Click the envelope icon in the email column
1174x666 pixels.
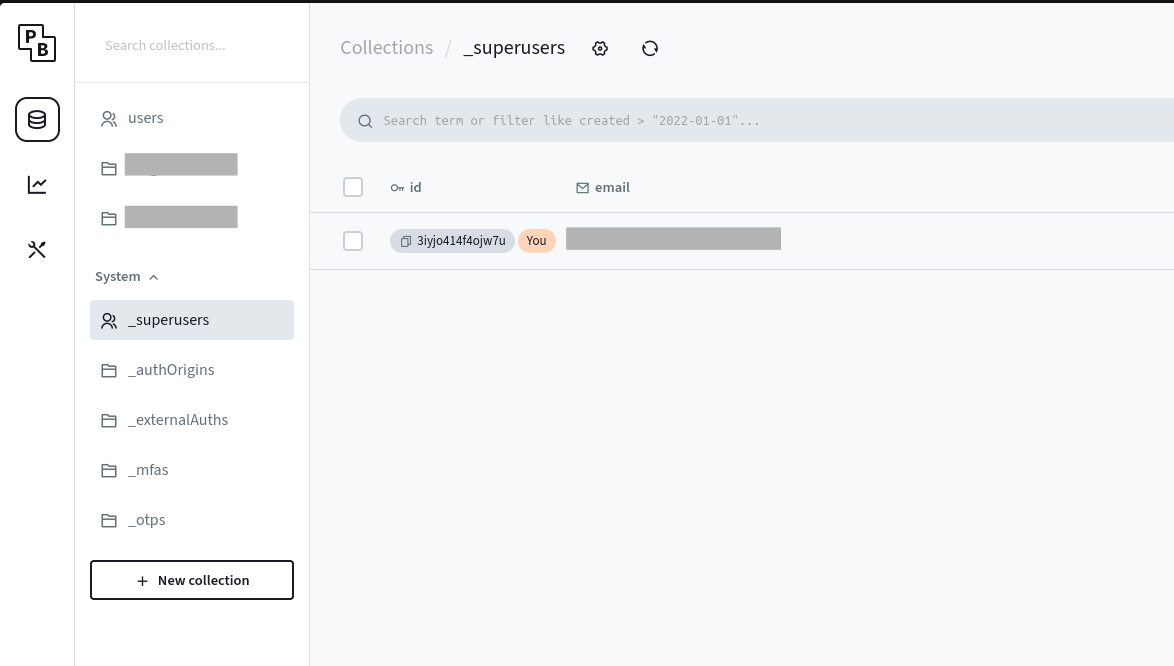click(x=582, y=187)
